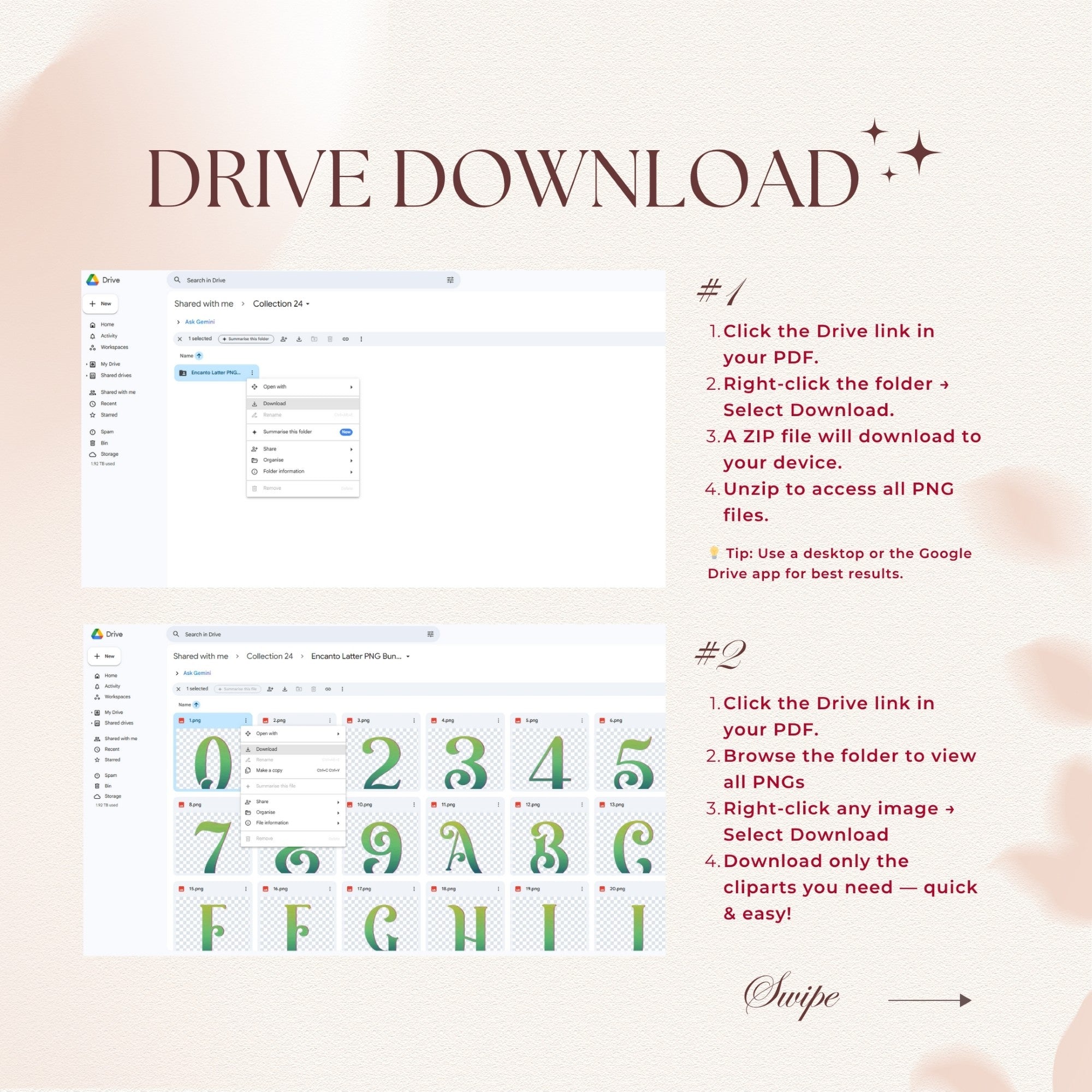Click the copy-link toolbar icon in screenshot #1
This screenshot has height=1092, width=1092.
(x=346, y=339)
